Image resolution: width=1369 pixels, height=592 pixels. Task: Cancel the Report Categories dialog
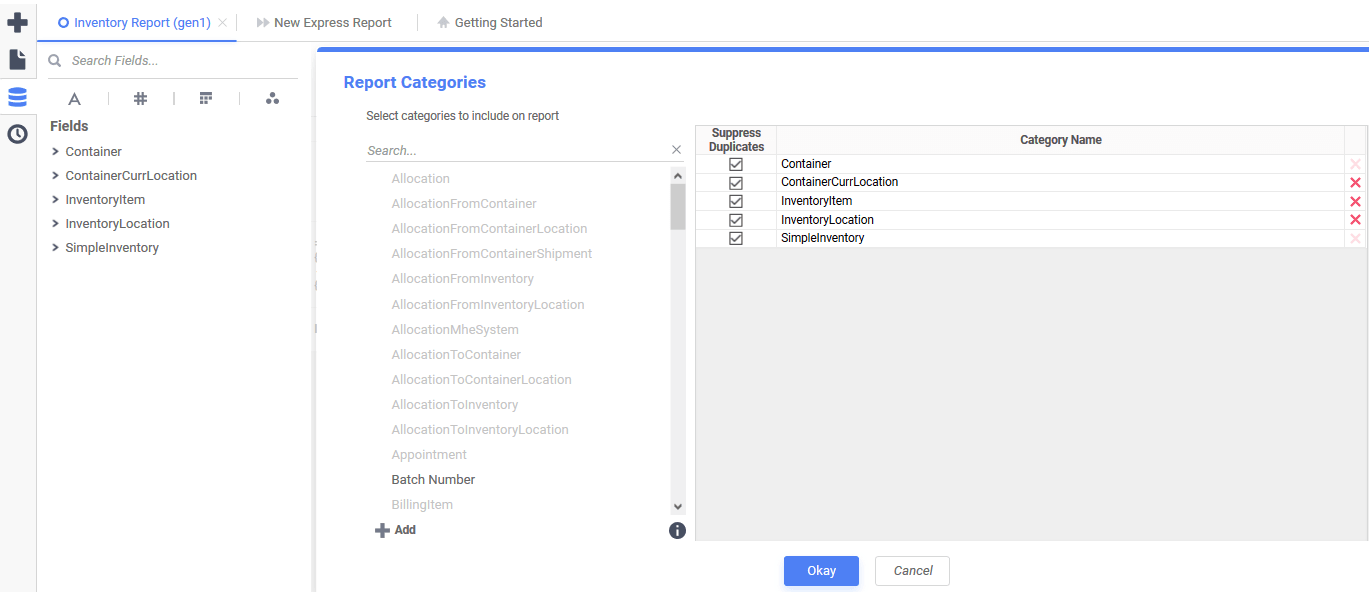point(911,570)
